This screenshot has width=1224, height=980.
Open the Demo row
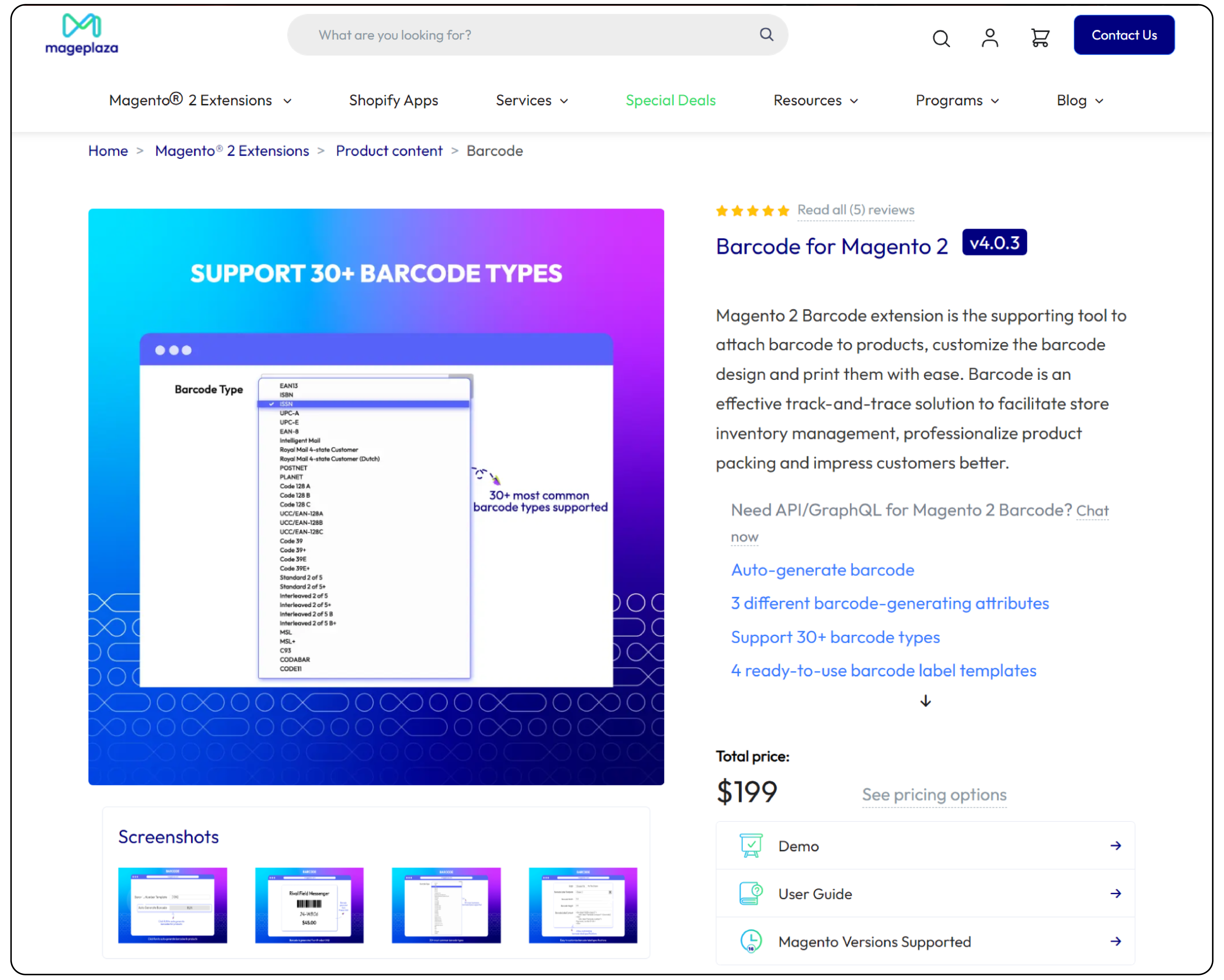coord(925,846)
